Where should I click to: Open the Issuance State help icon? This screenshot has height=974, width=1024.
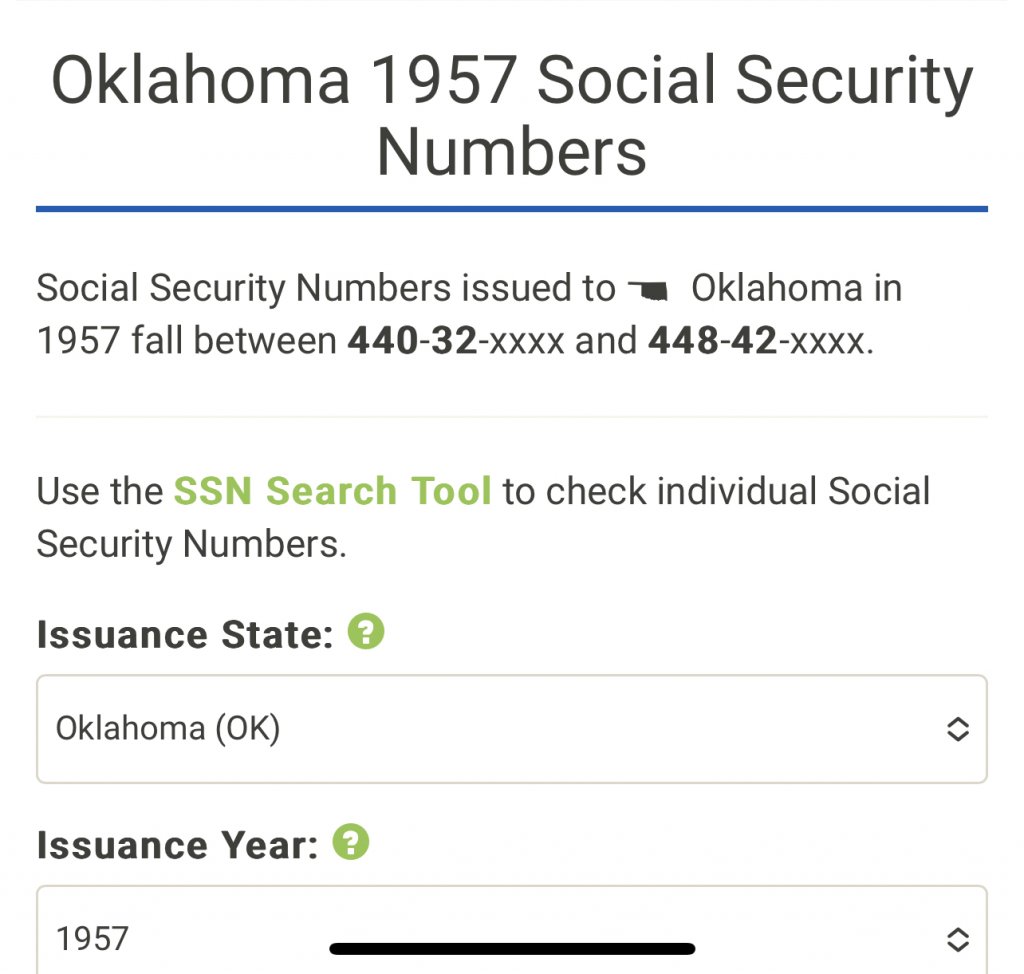coord(366,632)
